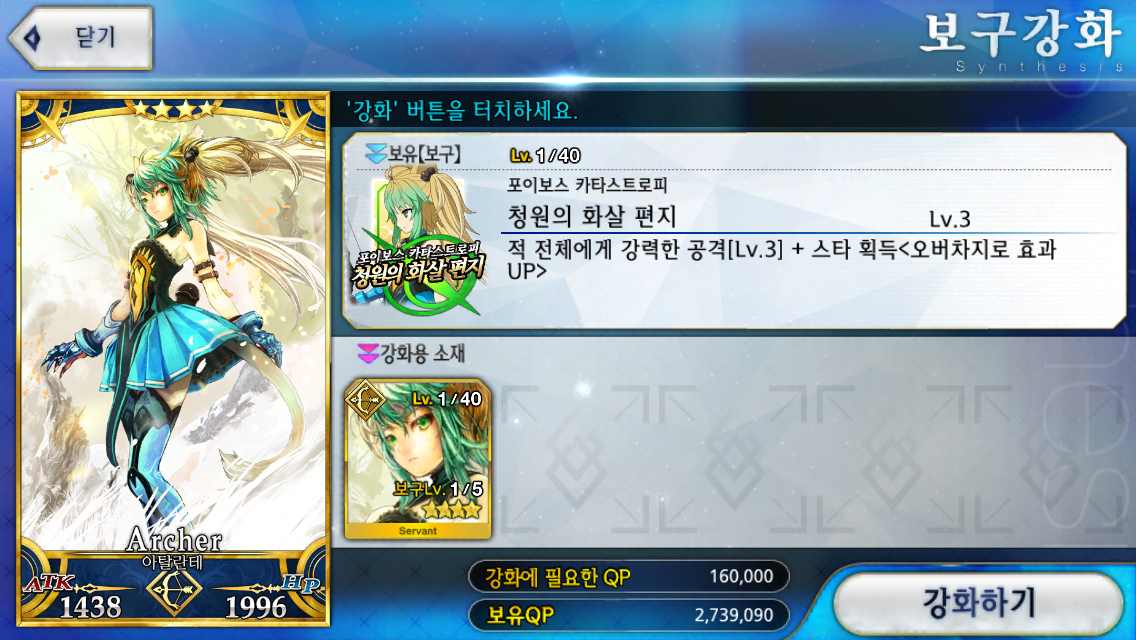Screen dimensions: 1136x640
Task: Tap the 보유QP balance field
Action: click(x=629, y=615)
